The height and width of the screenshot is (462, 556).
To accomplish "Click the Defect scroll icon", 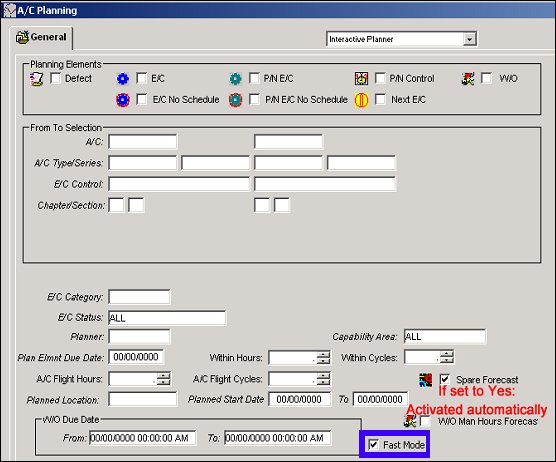I will coord(37,78).
